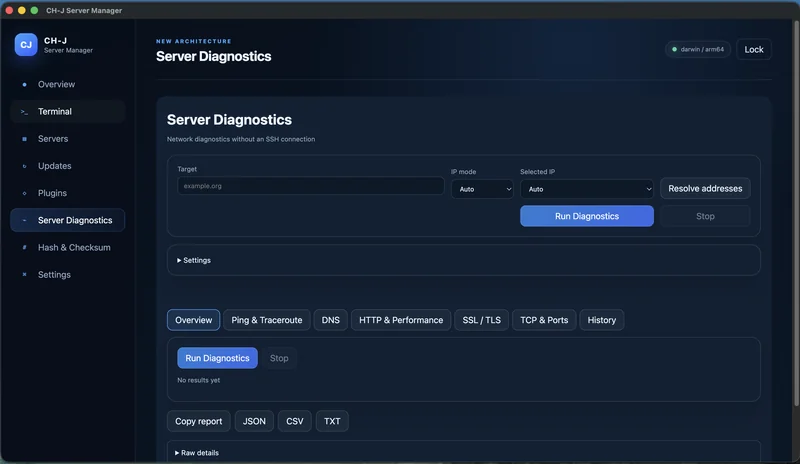
Task: Click the Hash & Checksum hash icon
Action: click(24, 248)
